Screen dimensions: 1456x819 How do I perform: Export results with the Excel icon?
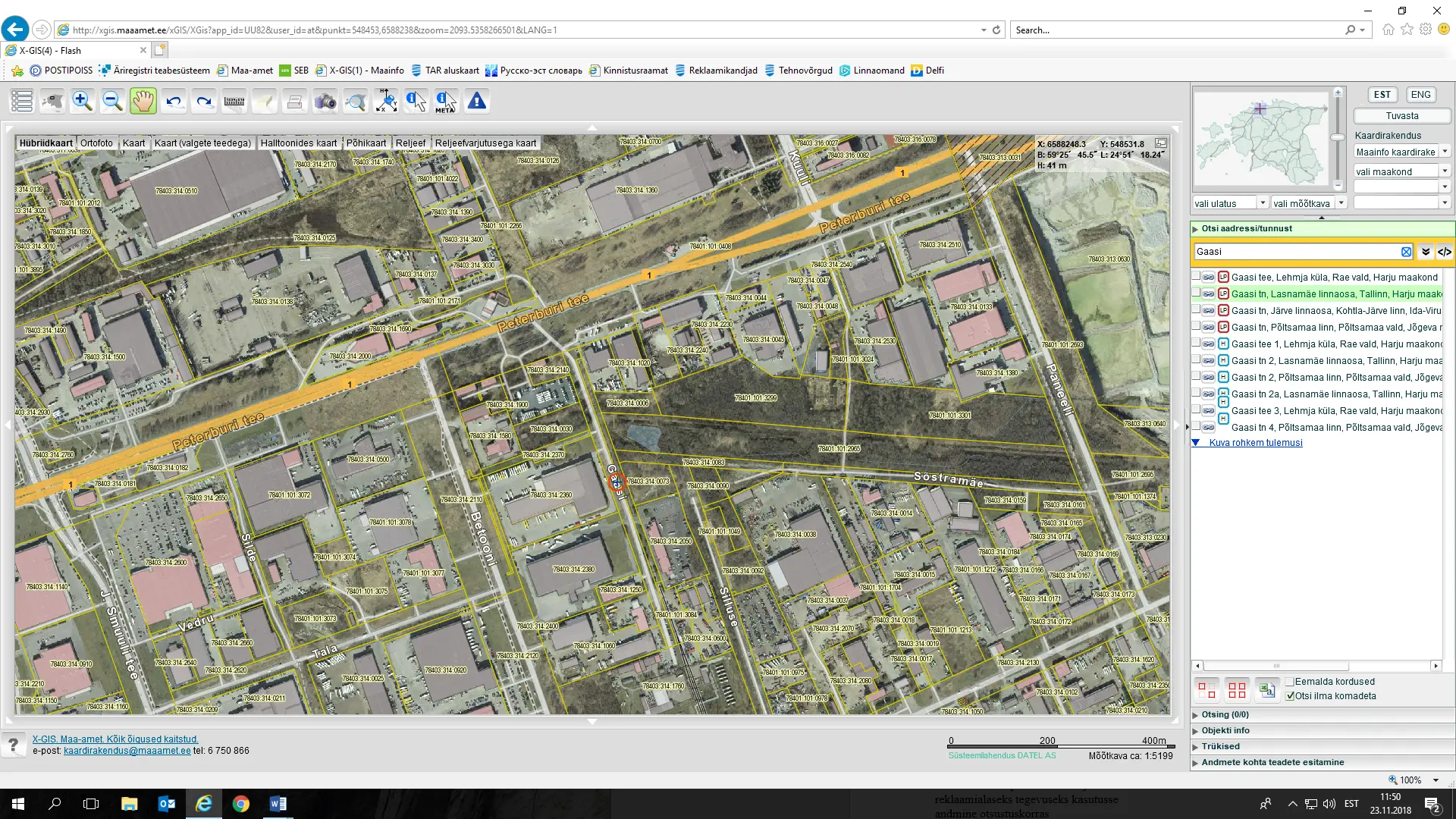tap(1266, 689)
